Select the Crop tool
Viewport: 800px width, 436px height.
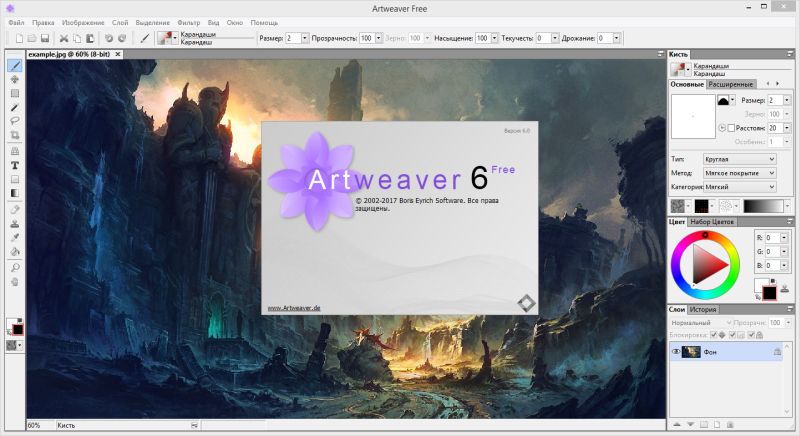(x=15, y=135)
